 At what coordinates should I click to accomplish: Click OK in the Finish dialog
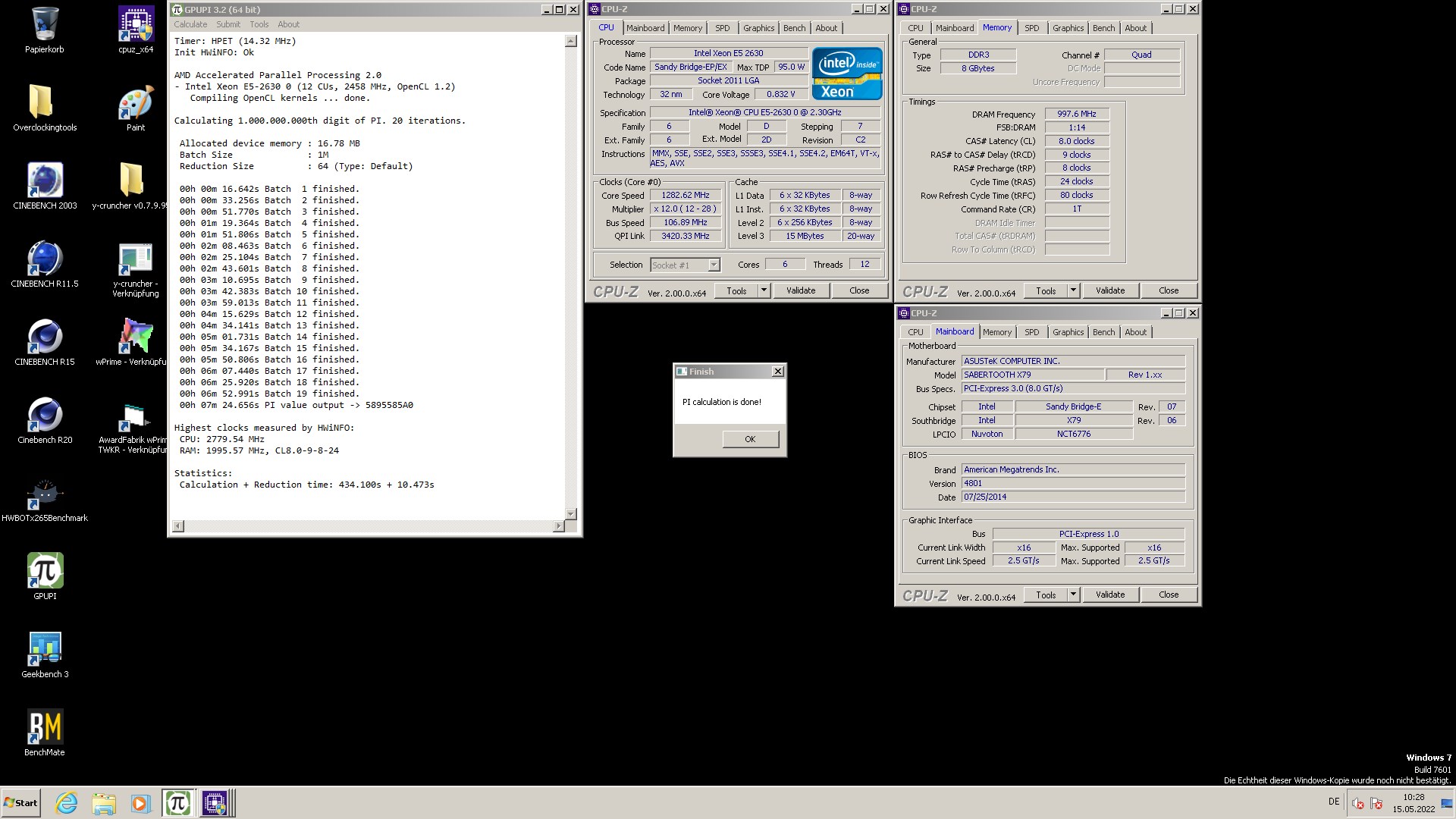750,439
